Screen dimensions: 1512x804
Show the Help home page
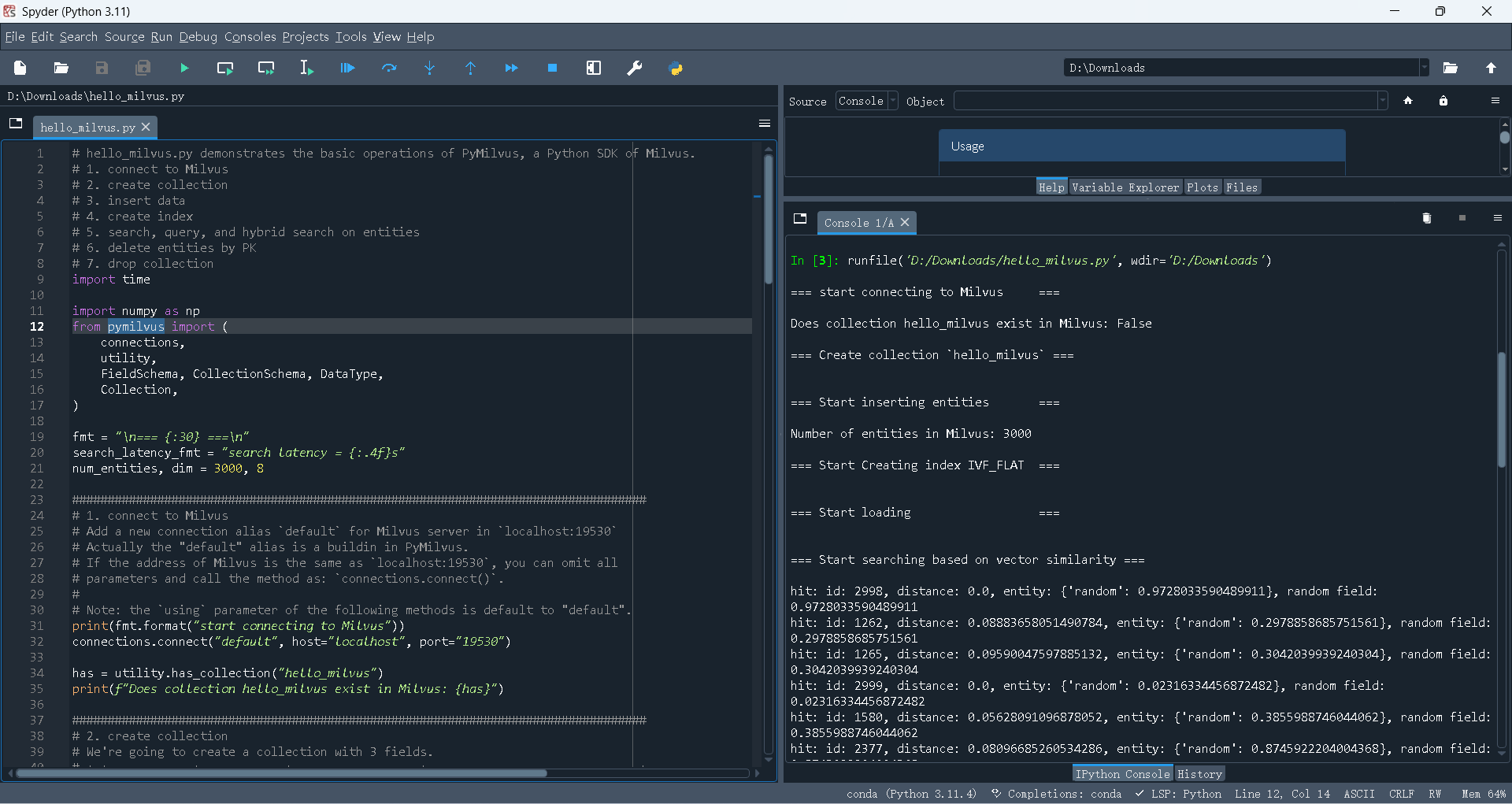1409,101
